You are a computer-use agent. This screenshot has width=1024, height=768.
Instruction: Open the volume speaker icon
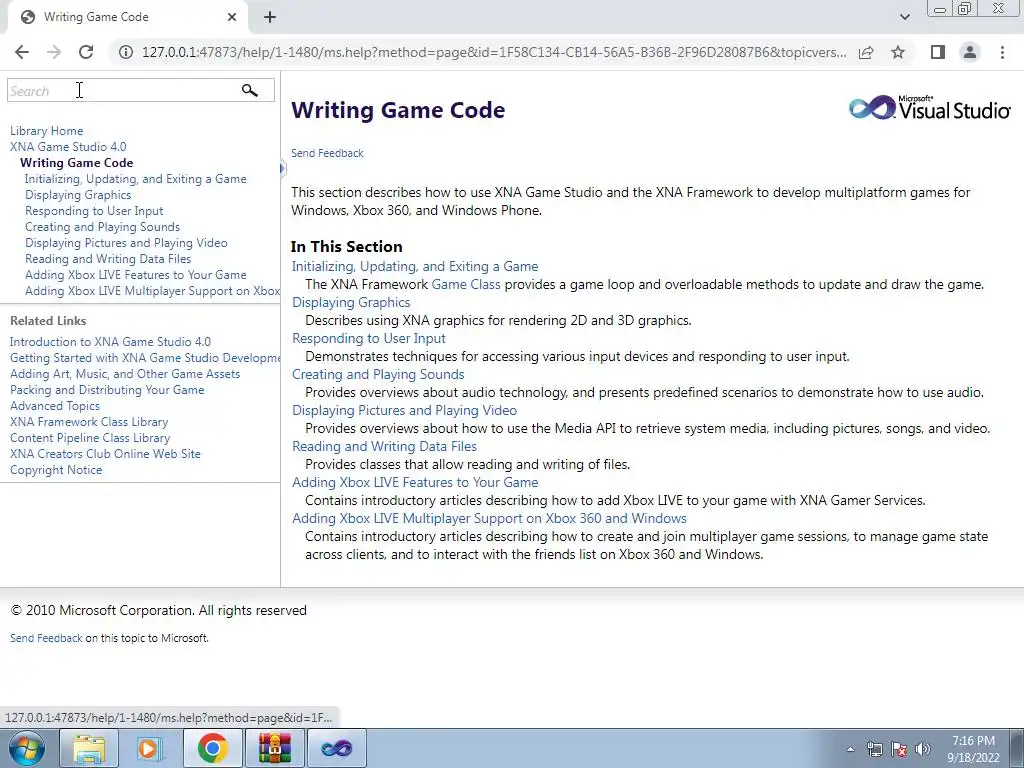click(x=923, y=749)
